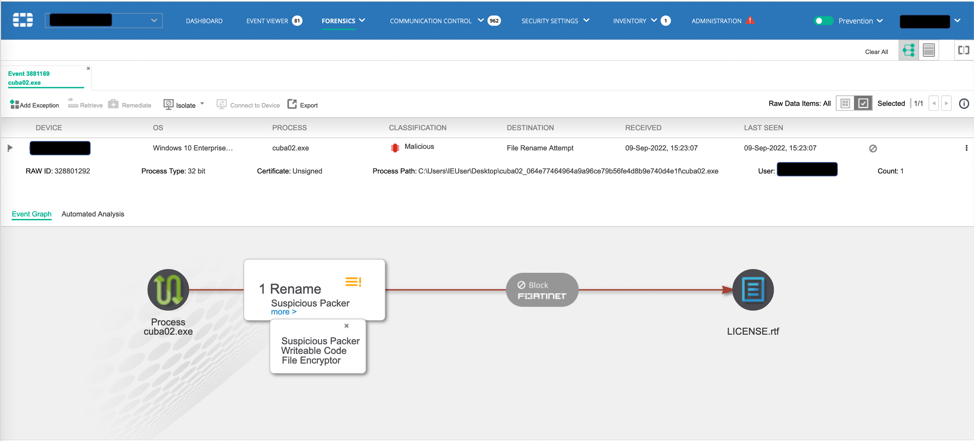
Task: Click the Block Fortinet node
Action: pos(542,289)
